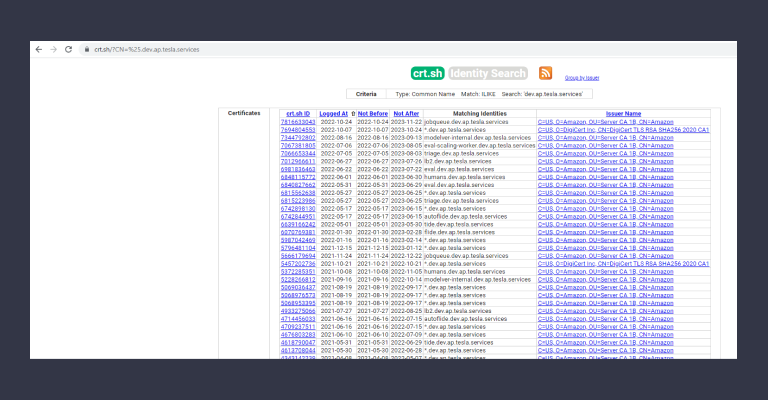Open certificate ID 7067381805
Image resolution: width=768 pixels, height=400 pixels.
coord(298,145)
